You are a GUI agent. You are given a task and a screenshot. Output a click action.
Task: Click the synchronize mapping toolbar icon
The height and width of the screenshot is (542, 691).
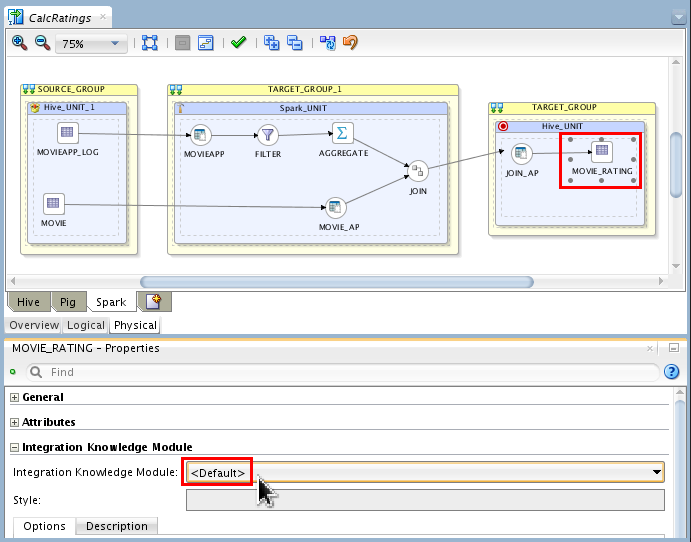tap(327, 43)
